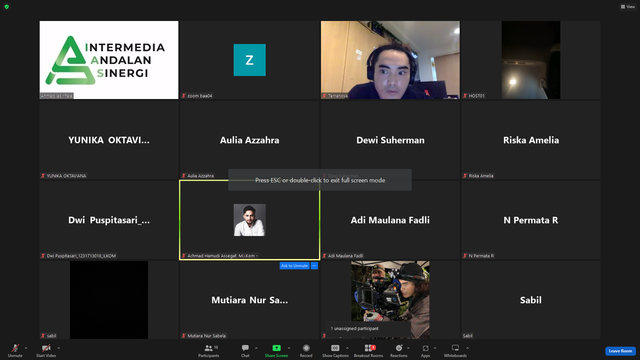
Task: Click the muted mic icon beside Dwi Puspitasari label
Action: 43,256
